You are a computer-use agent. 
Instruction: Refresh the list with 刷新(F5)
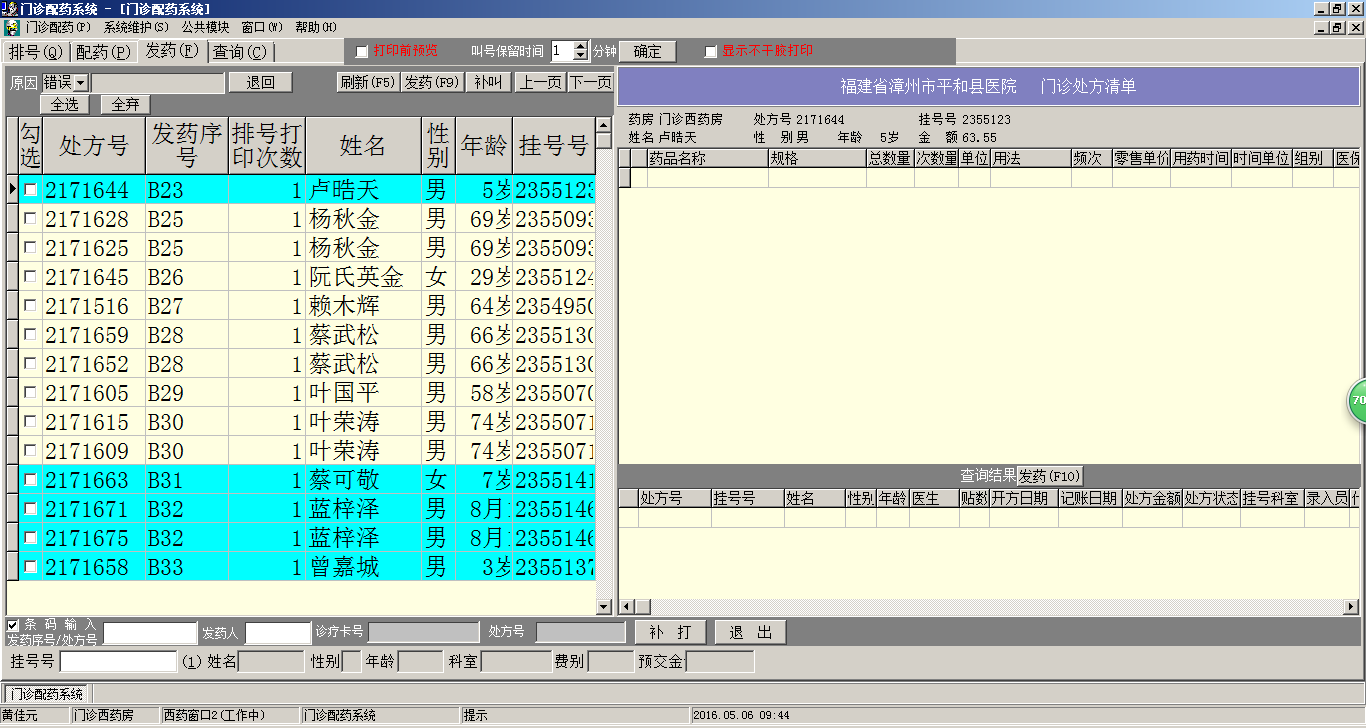[x=368, y=83]
